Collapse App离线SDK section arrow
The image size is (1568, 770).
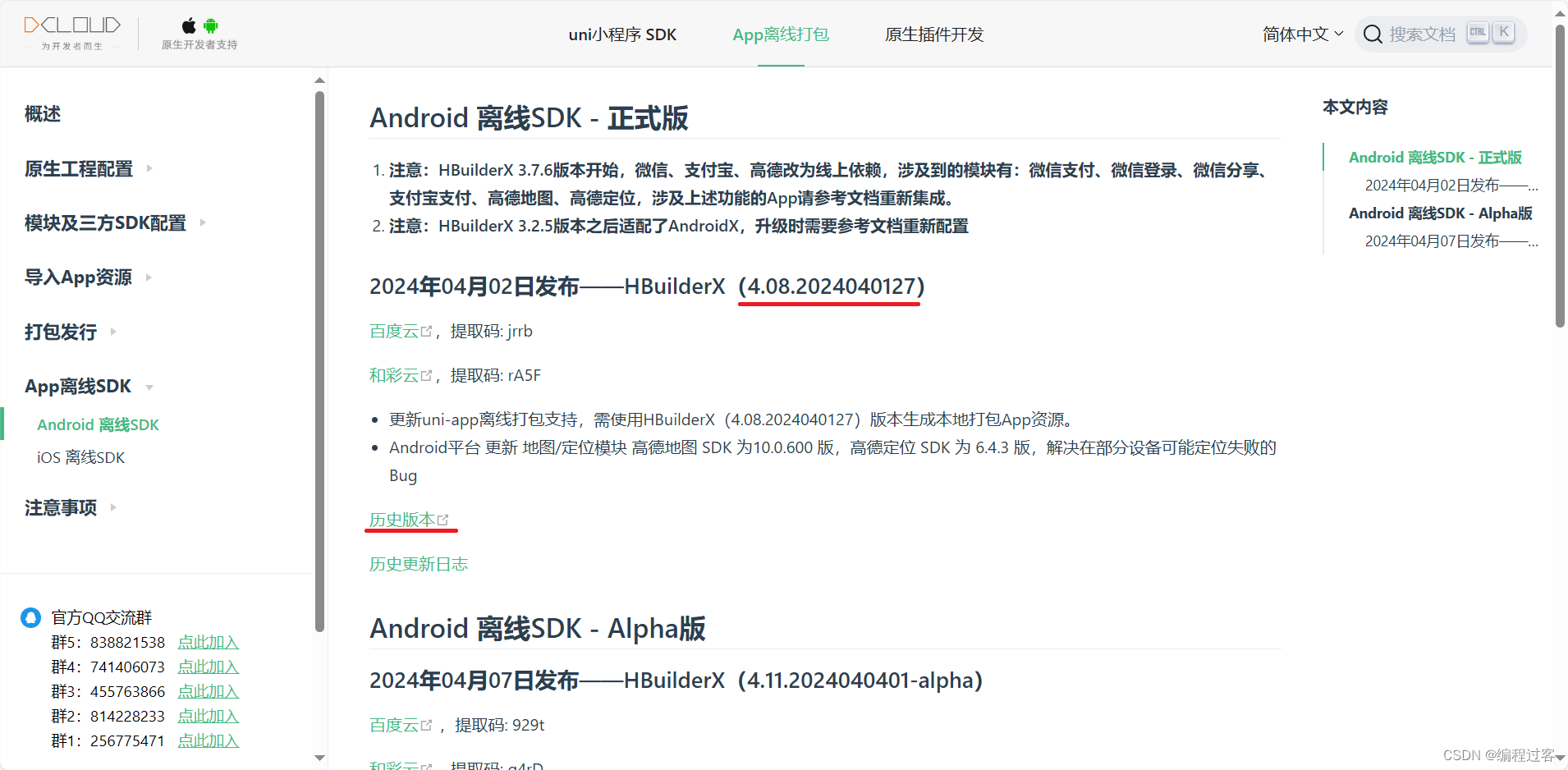[149, 387]
